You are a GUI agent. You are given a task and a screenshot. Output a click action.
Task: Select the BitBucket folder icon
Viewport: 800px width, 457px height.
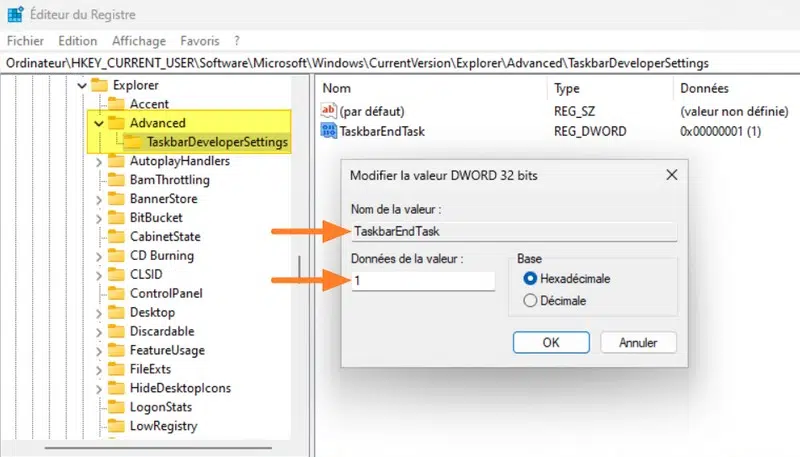click(x=116, y=217)
